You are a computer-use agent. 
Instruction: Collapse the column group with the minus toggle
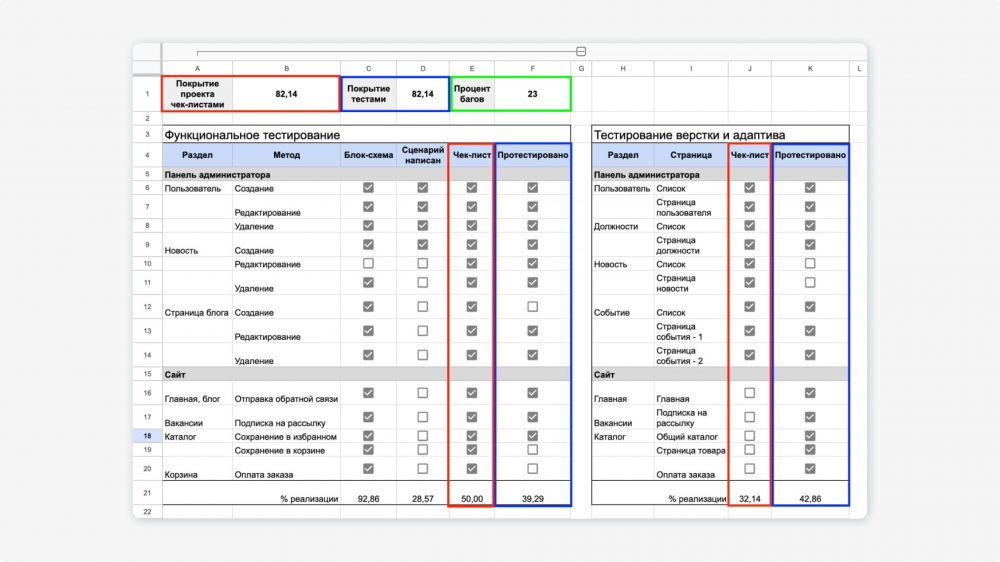(581, 51)
